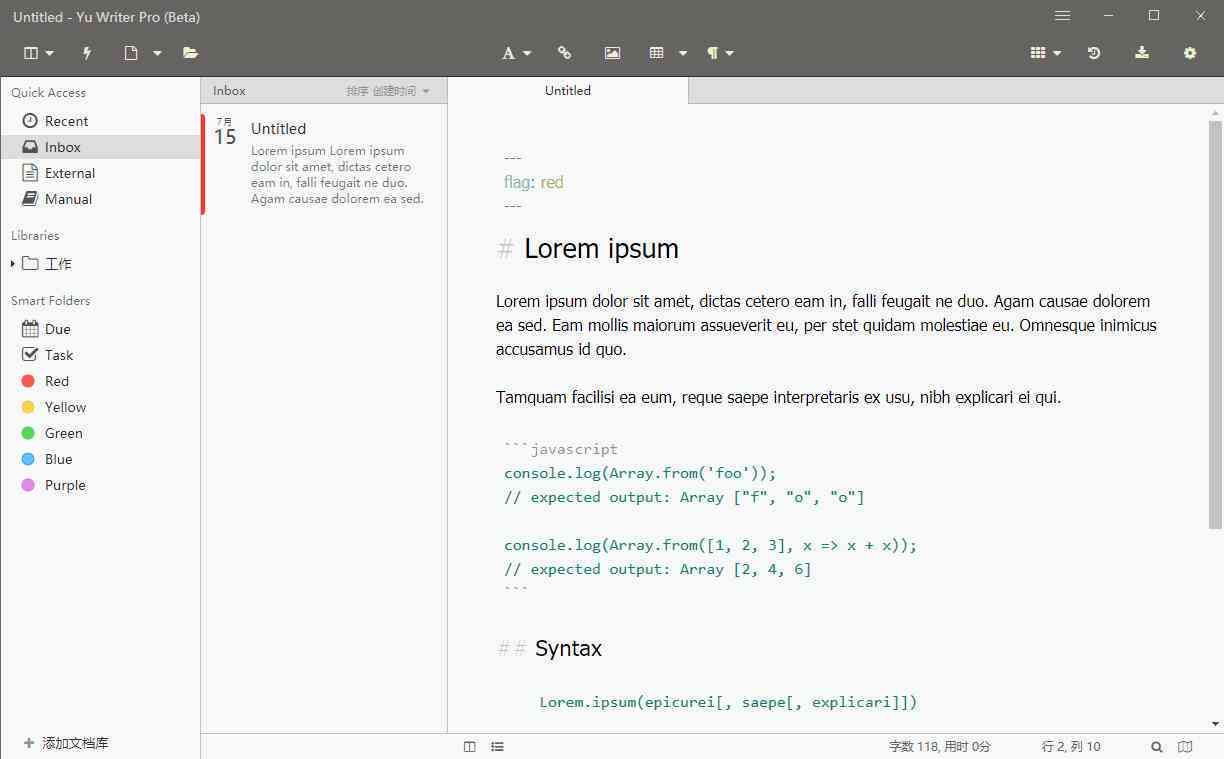Image resolution: width=1224 pixels, height=759 pixels.
Task: Click the font formatting A icon
Action: pos(509,53)
